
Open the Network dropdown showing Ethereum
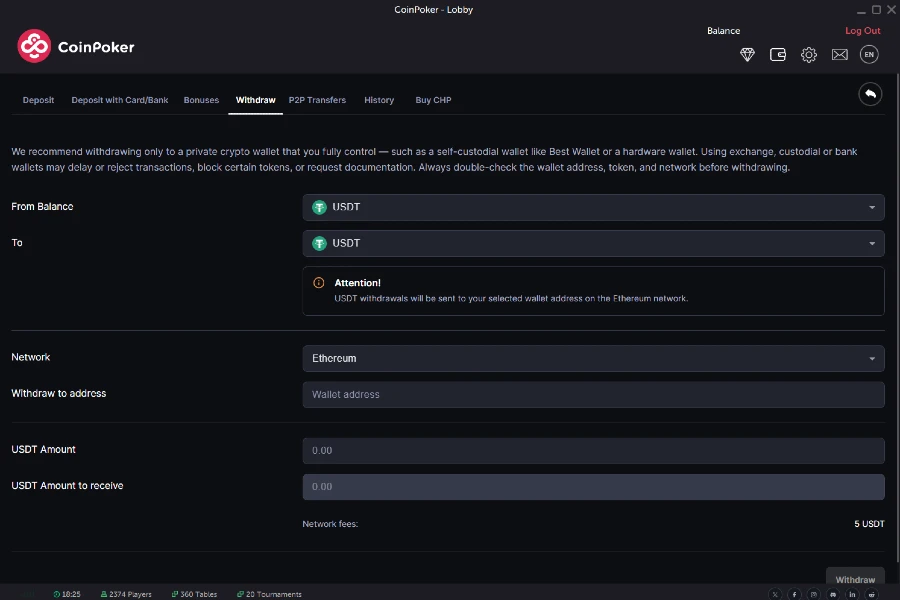(x=593, y=358)
